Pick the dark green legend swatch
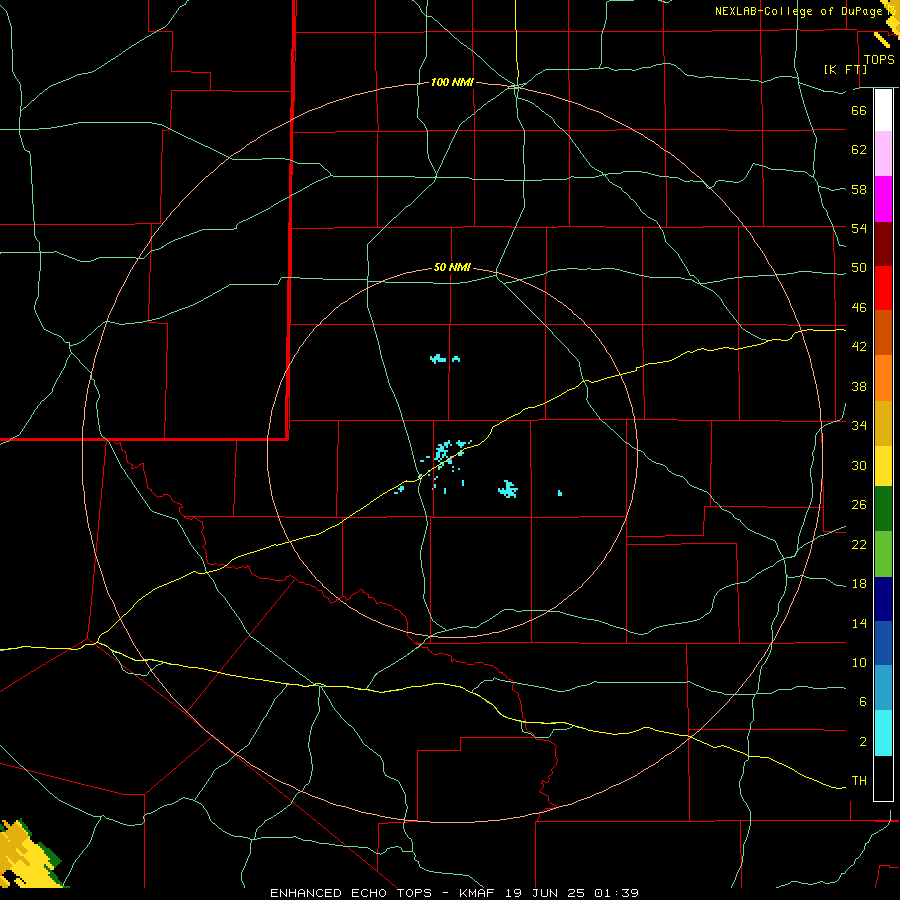 (883, 509)
